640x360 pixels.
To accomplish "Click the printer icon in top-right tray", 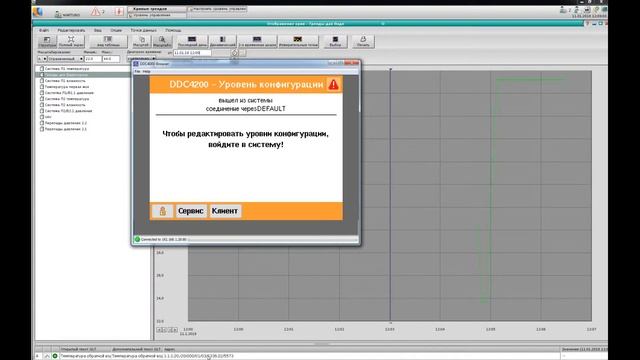I will tap(587, 10).
